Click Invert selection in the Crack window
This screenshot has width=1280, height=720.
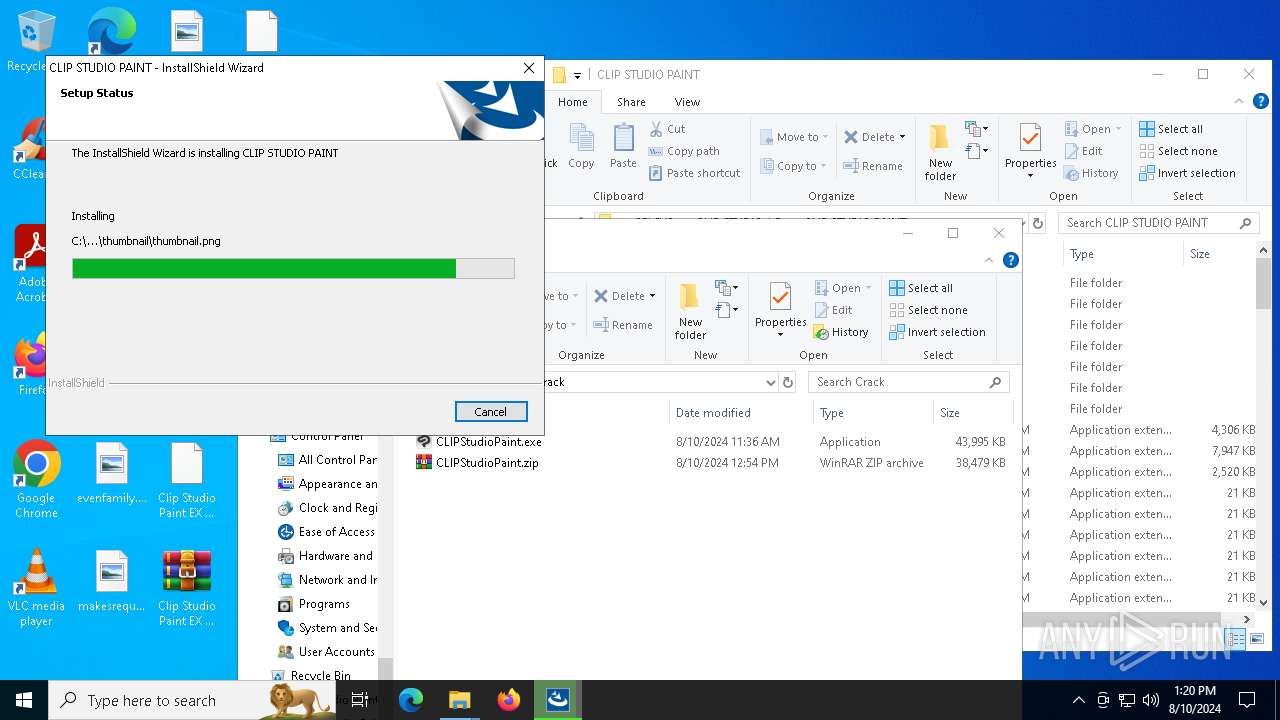(x=937, y=332)
